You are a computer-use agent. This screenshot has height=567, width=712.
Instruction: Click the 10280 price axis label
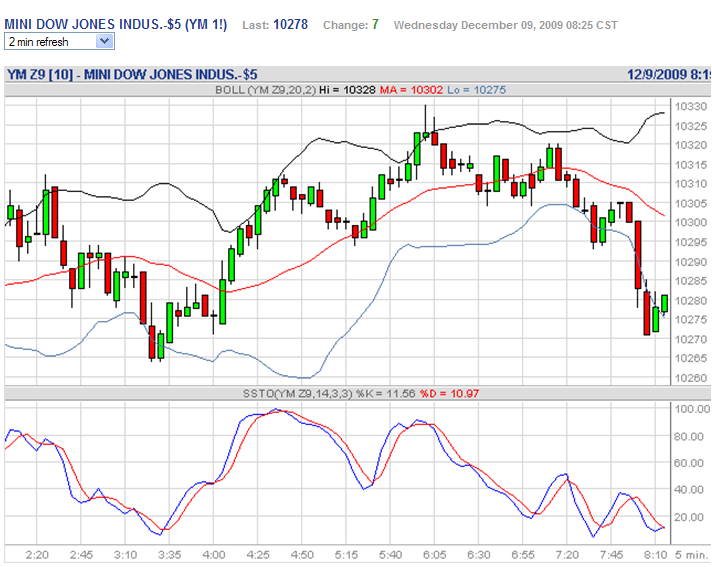[691, 301]
